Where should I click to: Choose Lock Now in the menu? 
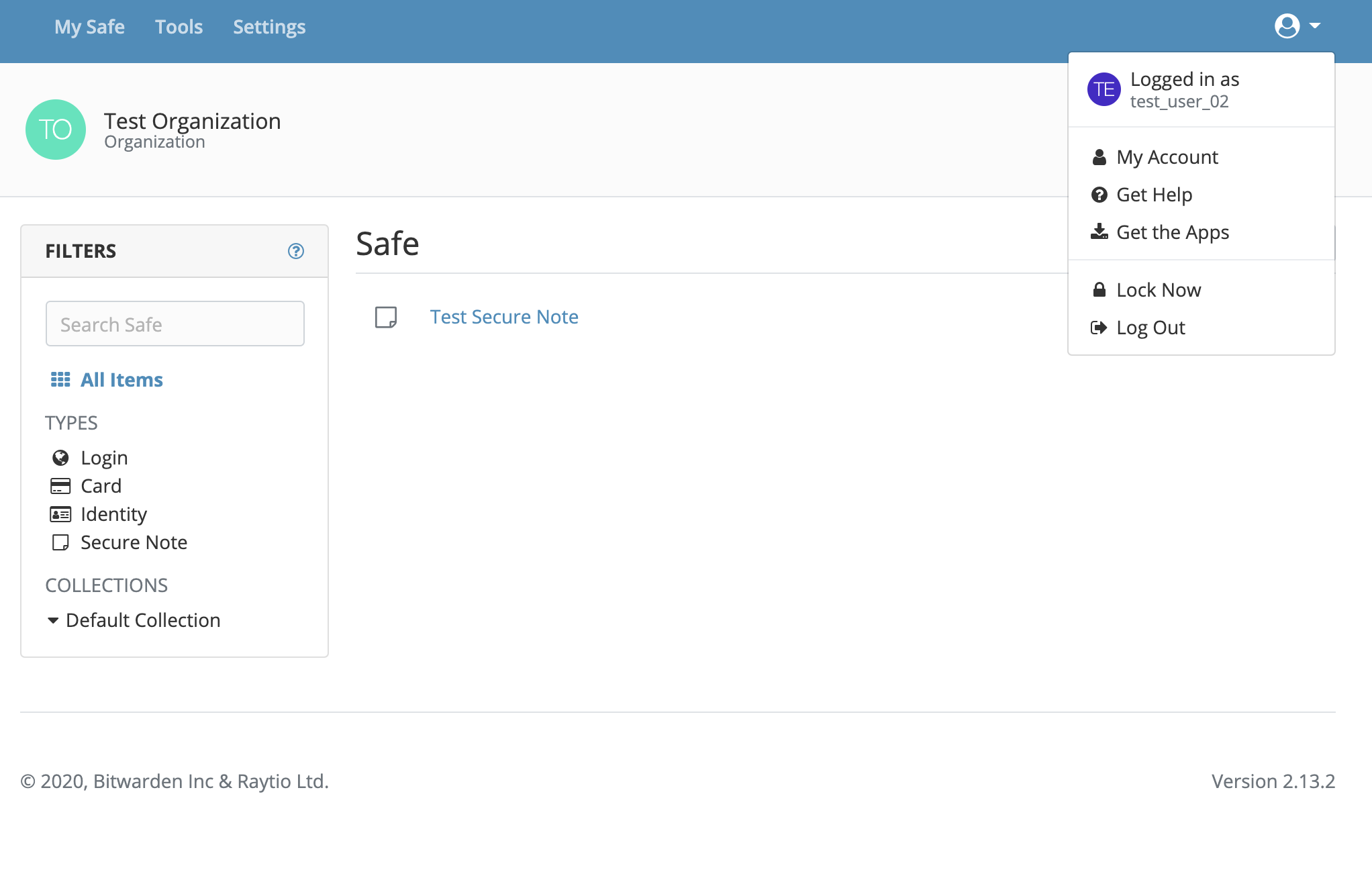pyautogui.click(x=1159, y=290)
